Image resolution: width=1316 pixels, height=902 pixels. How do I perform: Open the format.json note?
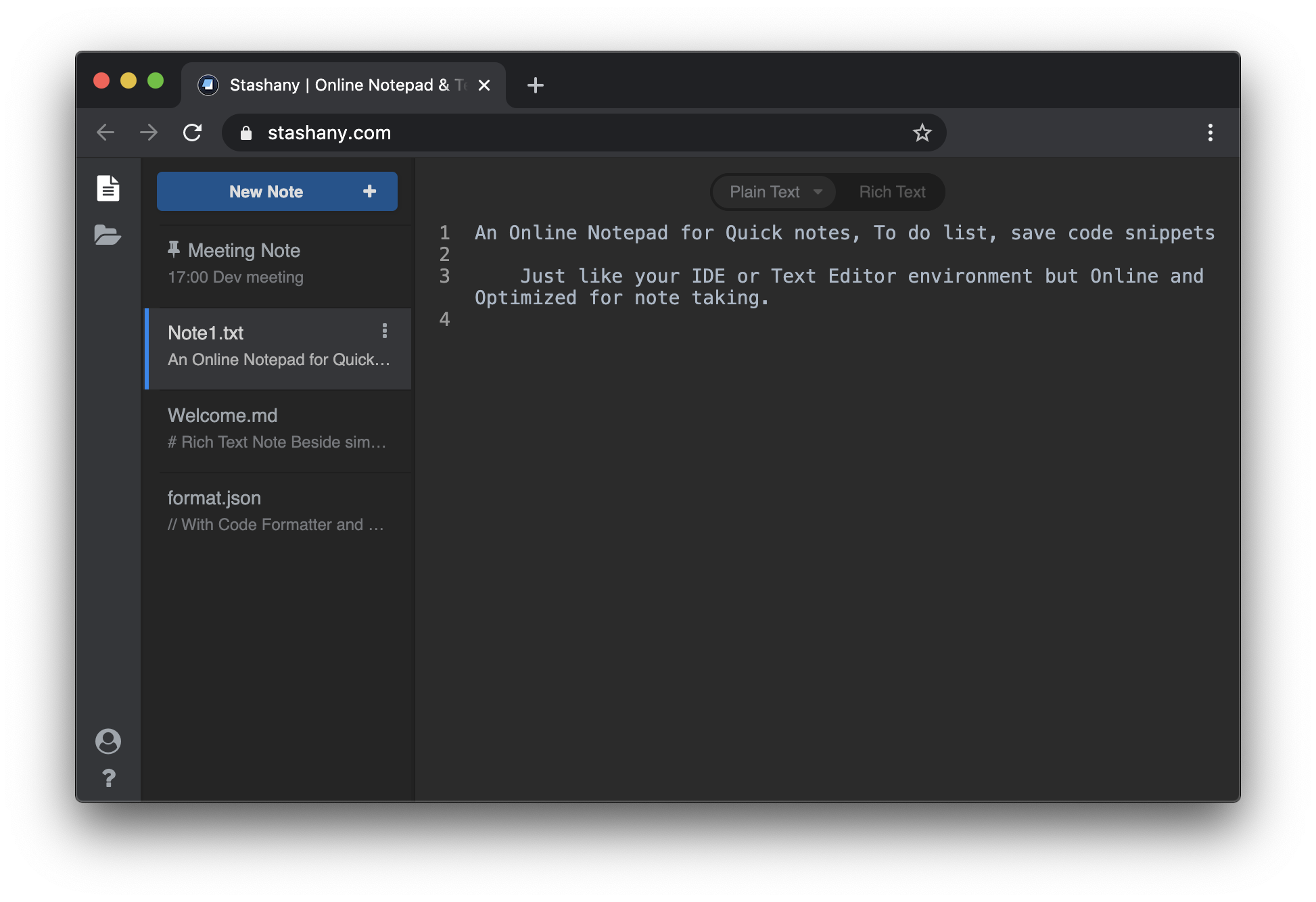[x=277, y=511]
